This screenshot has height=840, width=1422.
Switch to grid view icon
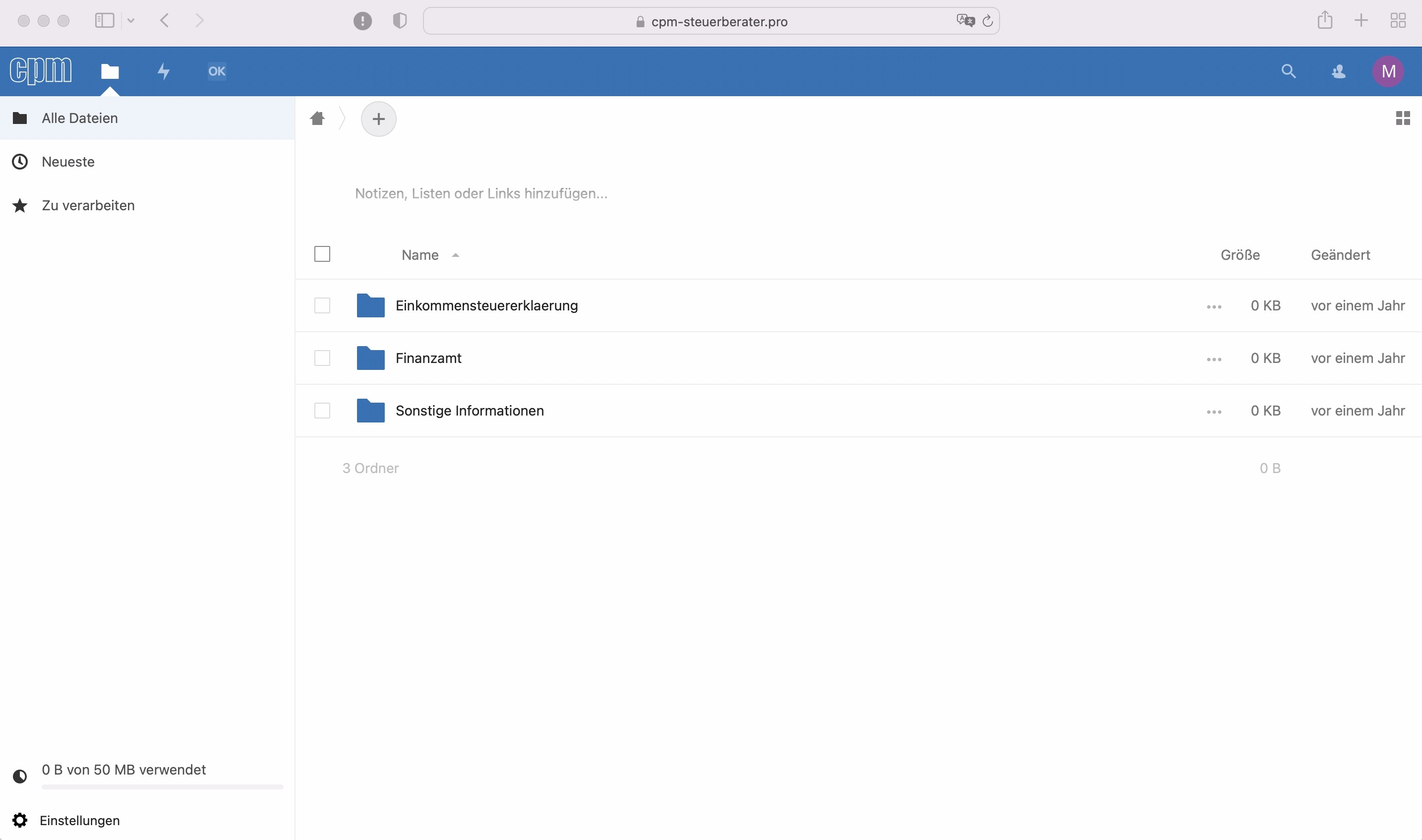(x=1403, y=119)
